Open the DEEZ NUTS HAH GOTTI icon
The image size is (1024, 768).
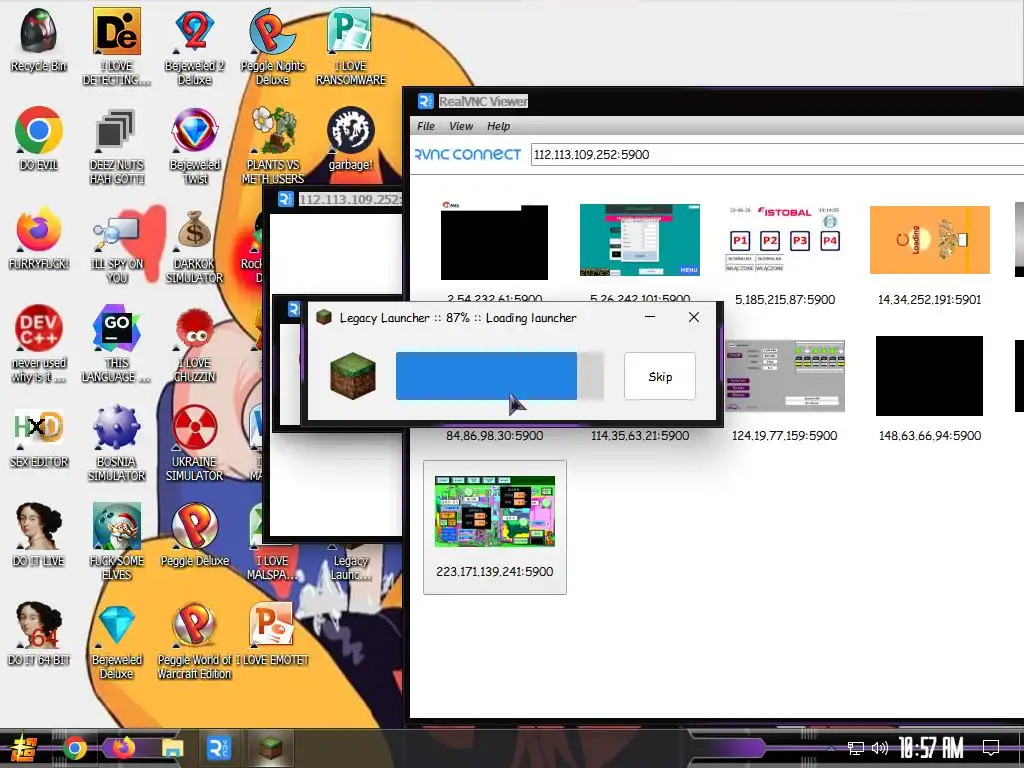click(x=116, y=145)
